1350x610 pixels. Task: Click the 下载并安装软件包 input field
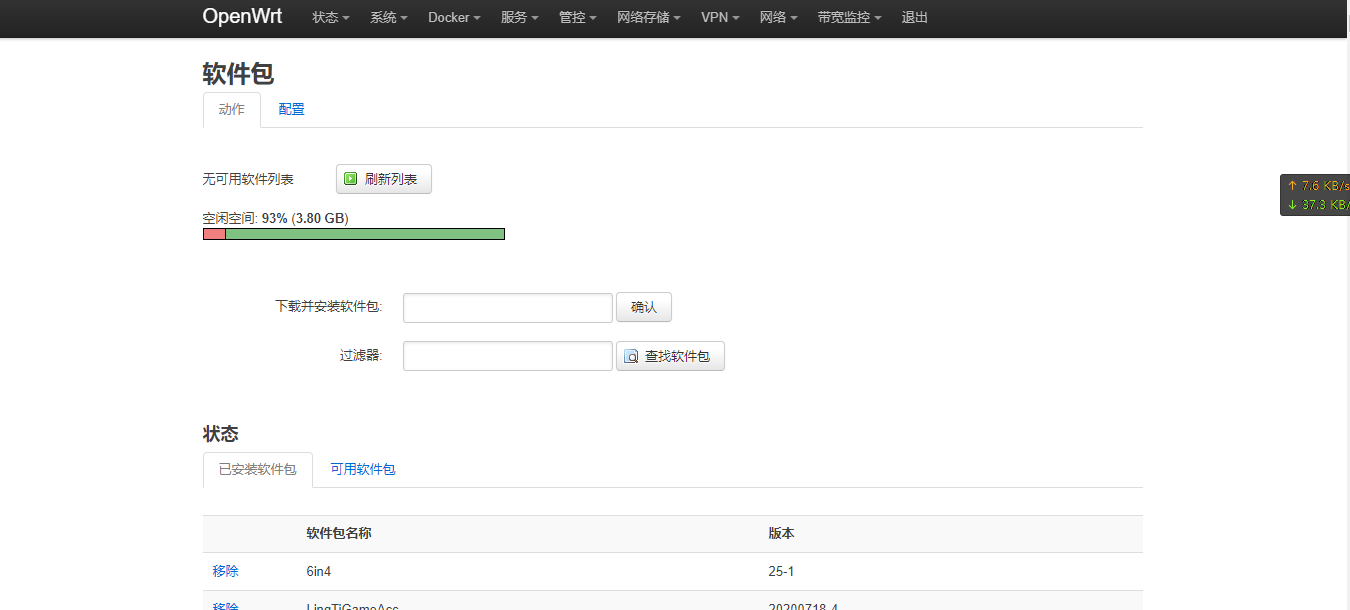pyautogui.click(x=507, y=307)
